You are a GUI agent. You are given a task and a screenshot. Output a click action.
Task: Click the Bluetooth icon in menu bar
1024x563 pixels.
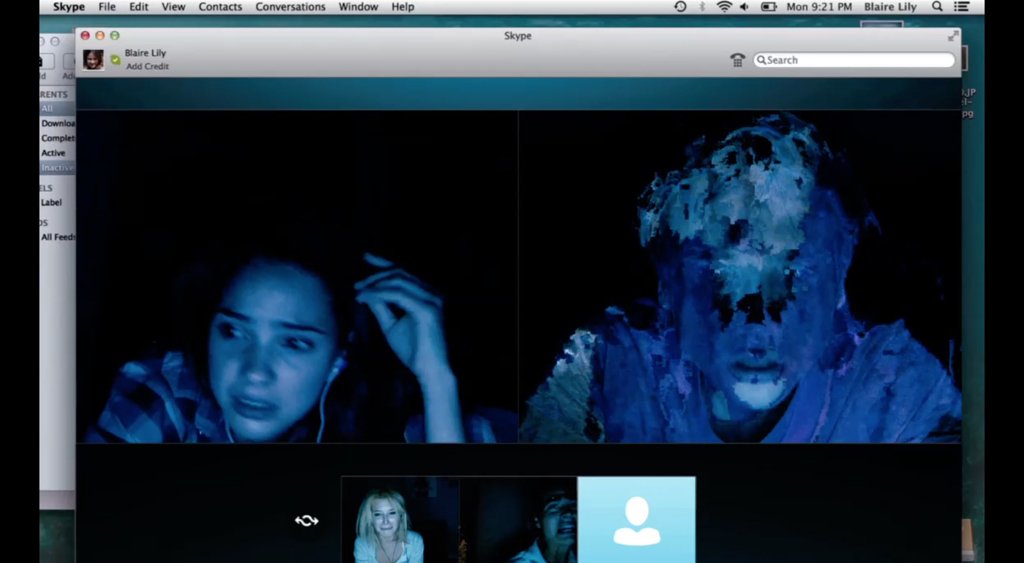pos(703,7)
